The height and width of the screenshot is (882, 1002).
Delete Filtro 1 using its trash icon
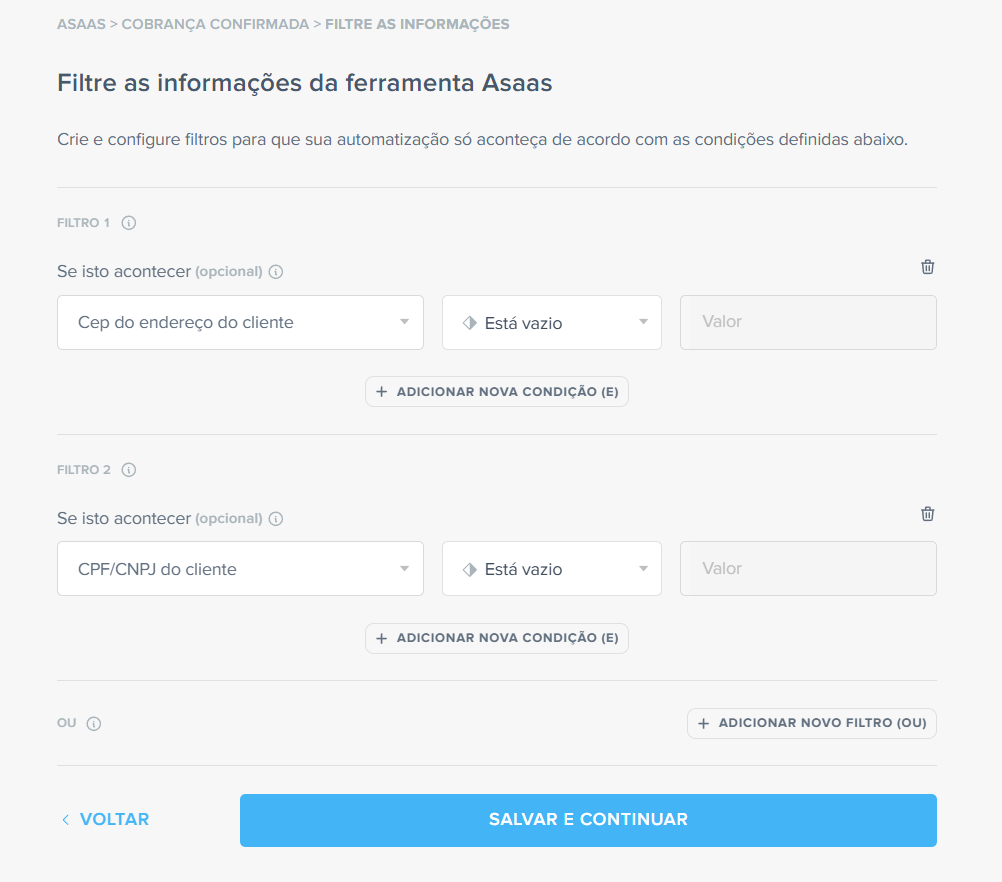927,267
